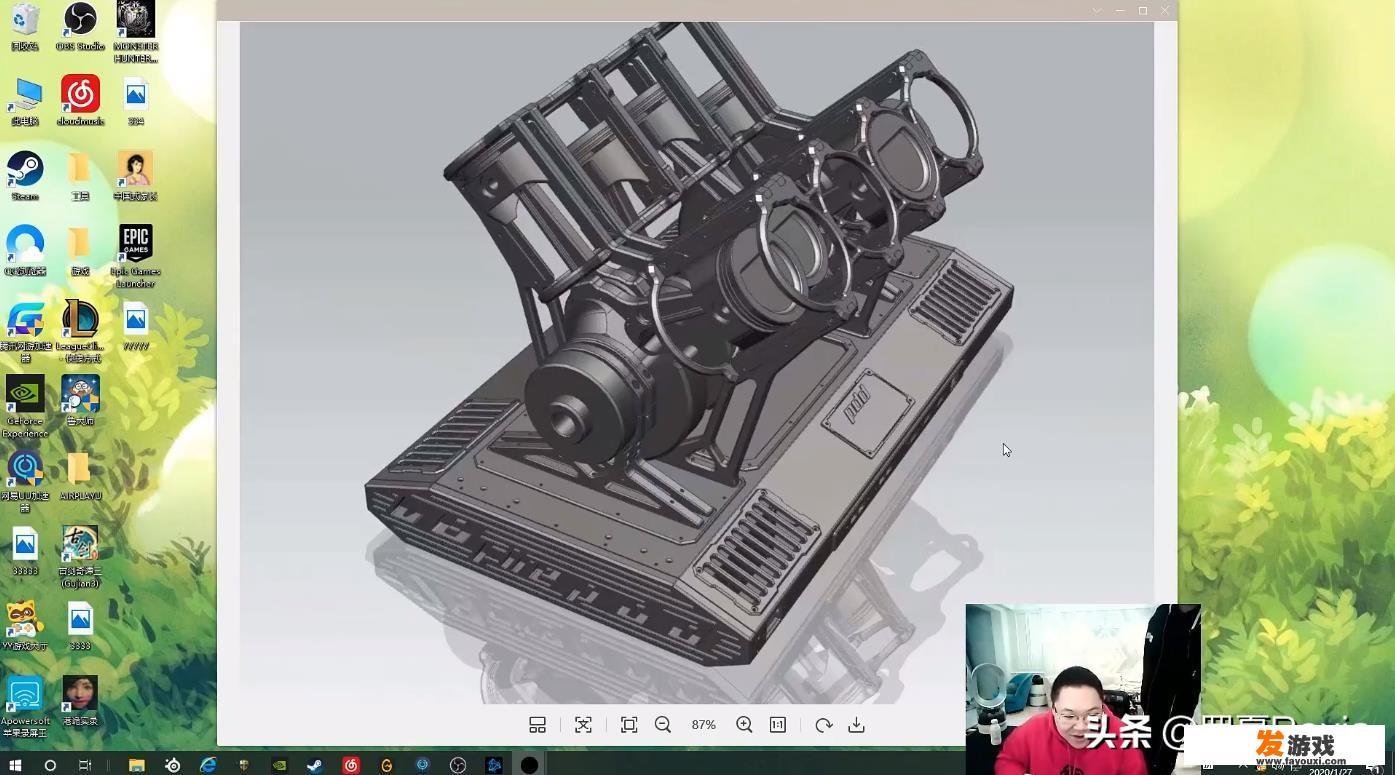Launch Epic Games Launcher shortcut

click(135, 257)
